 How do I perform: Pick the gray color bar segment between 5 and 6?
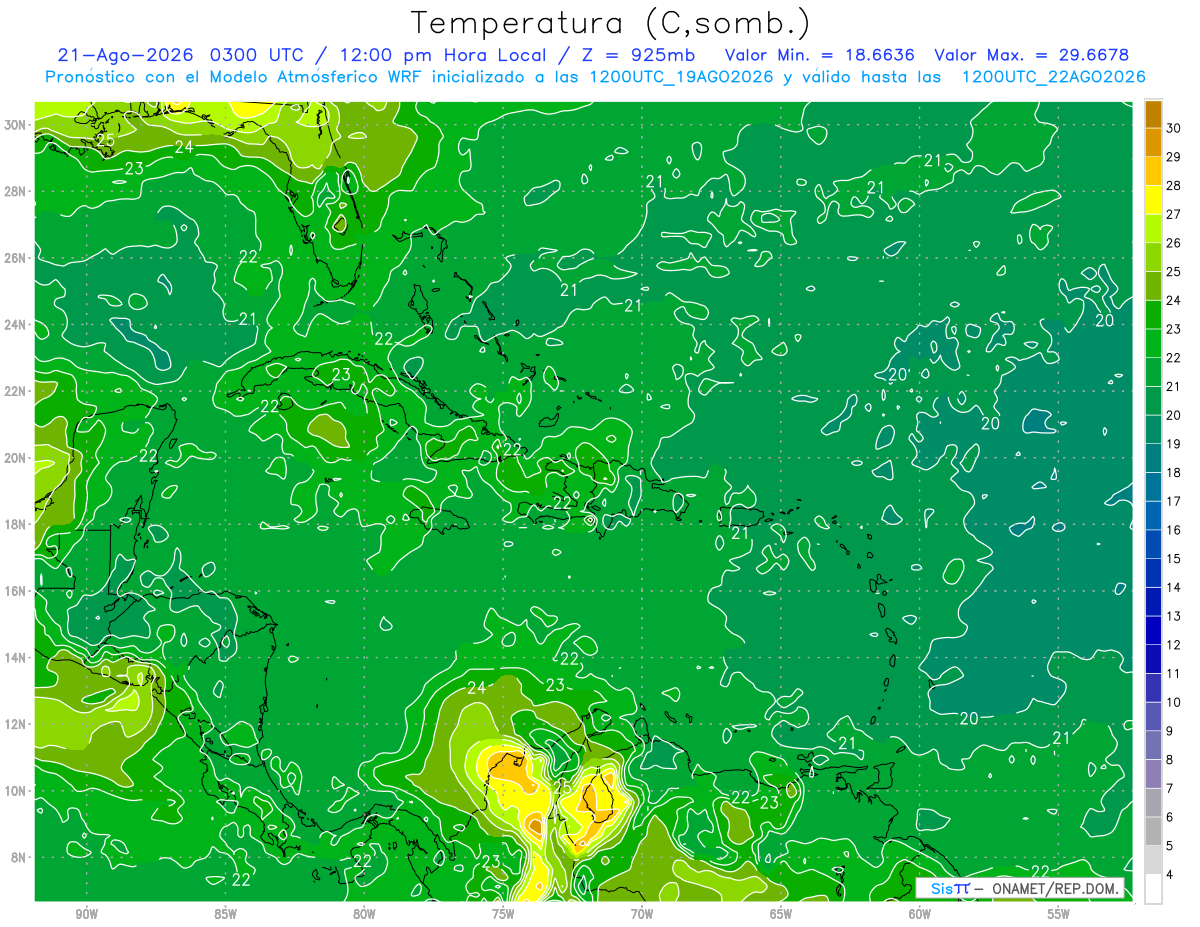(x=1153, y=831)
